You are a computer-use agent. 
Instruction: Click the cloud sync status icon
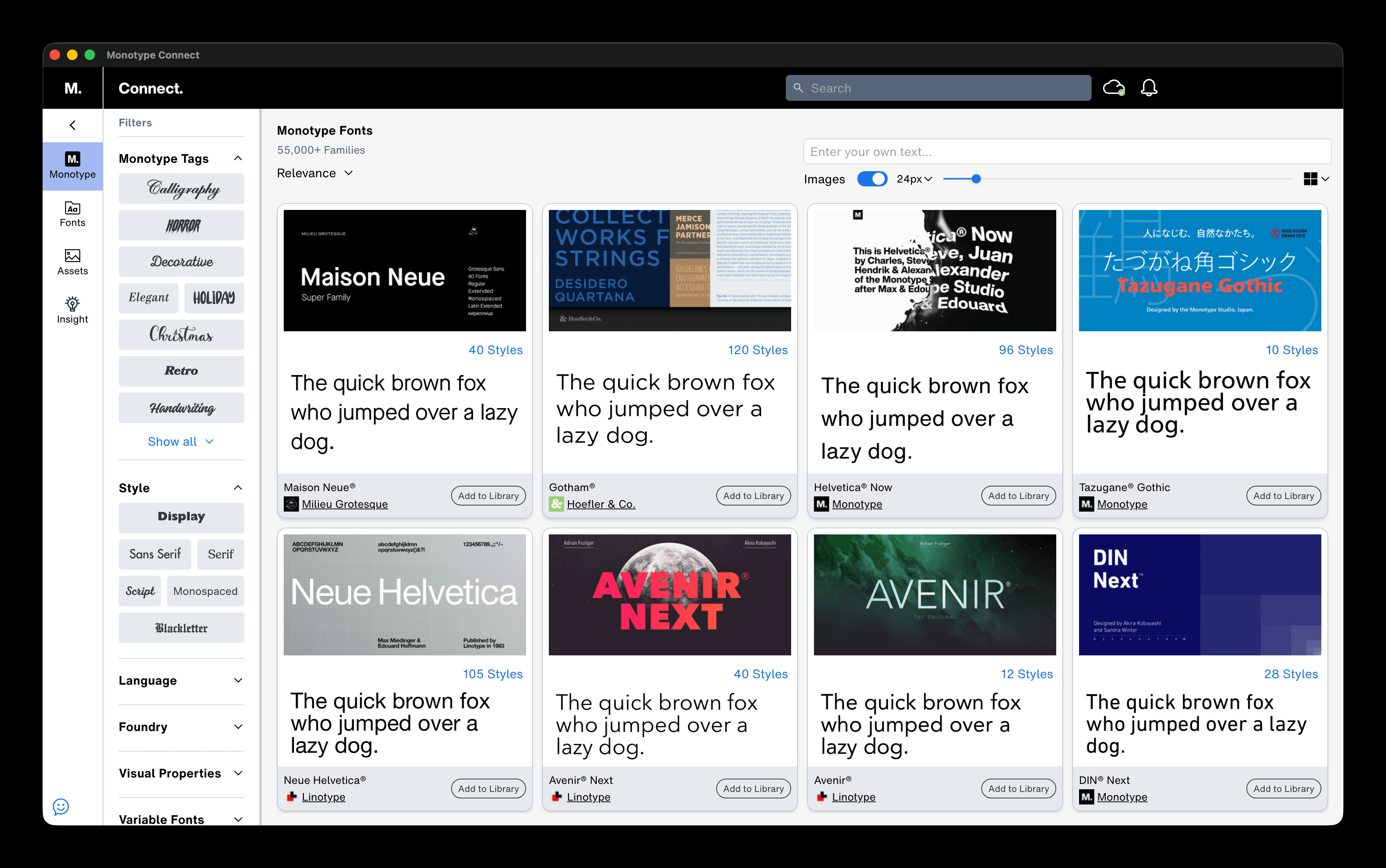[1113, 88]
